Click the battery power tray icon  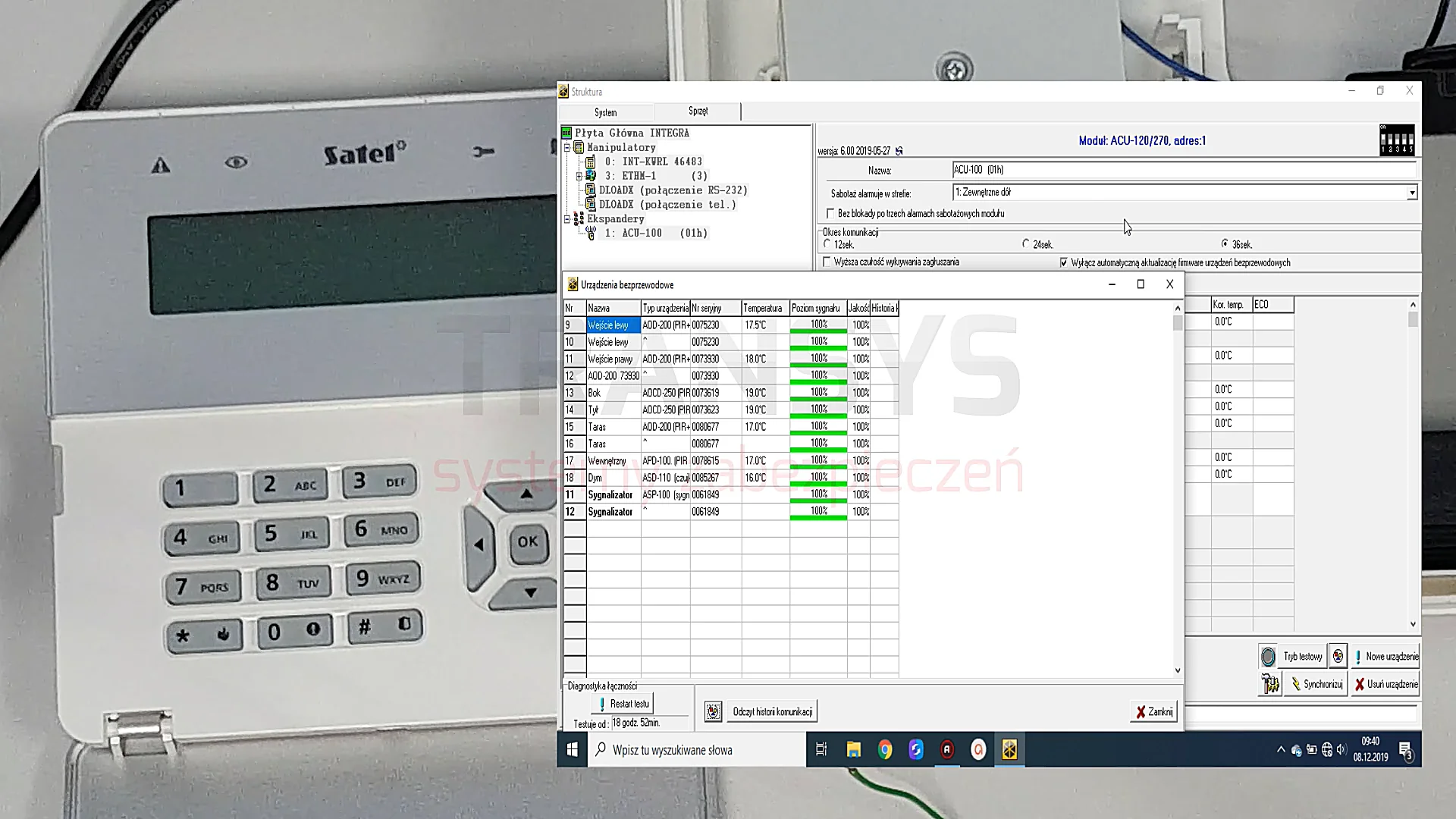(x=1311, y=750)
